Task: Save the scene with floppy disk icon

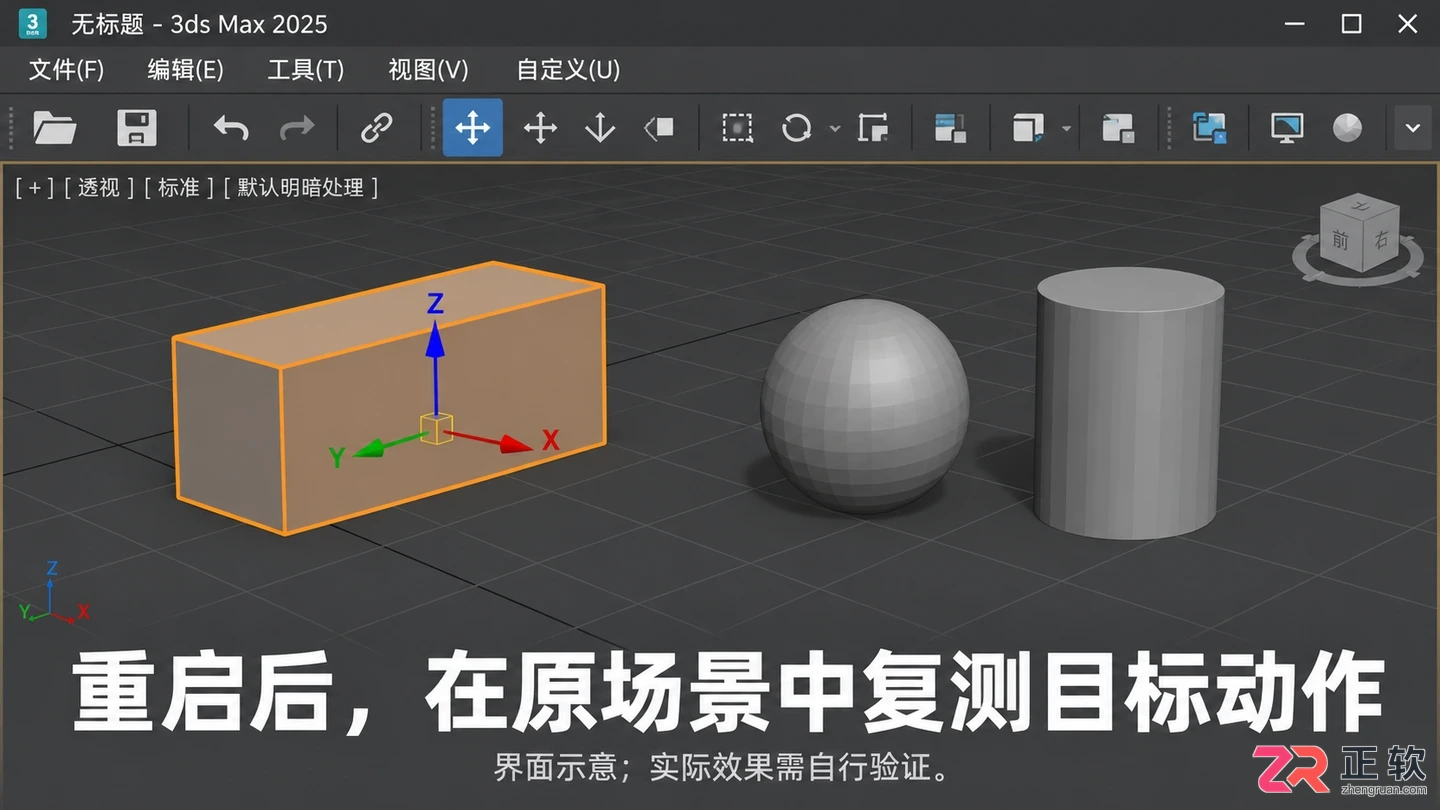Action: pyautogui.click(x=137, y=128)
